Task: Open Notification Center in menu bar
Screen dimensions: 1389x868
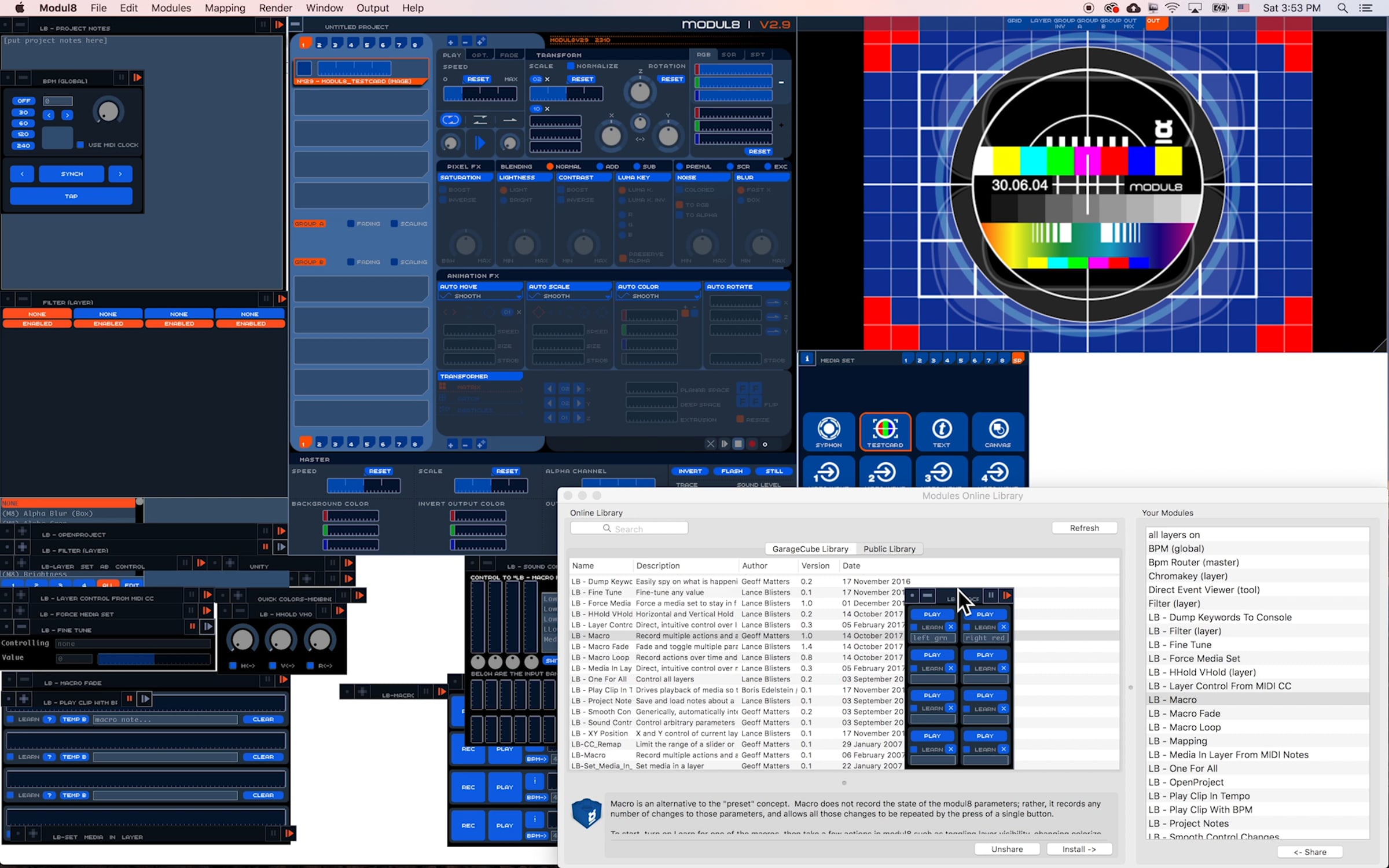Action: pyautogui.click(x=1366, y=8)
